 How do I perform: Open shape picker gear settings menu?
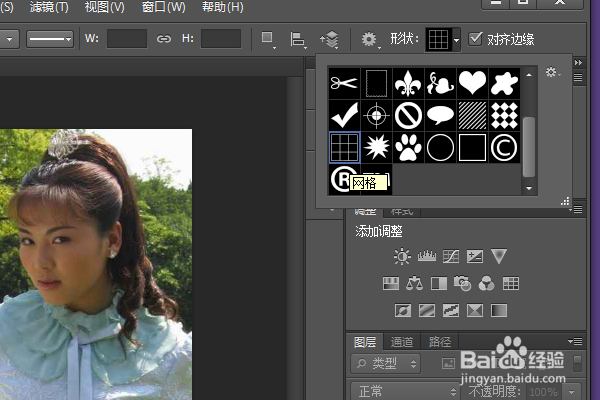pyautogui.click(x=553, y=72)
